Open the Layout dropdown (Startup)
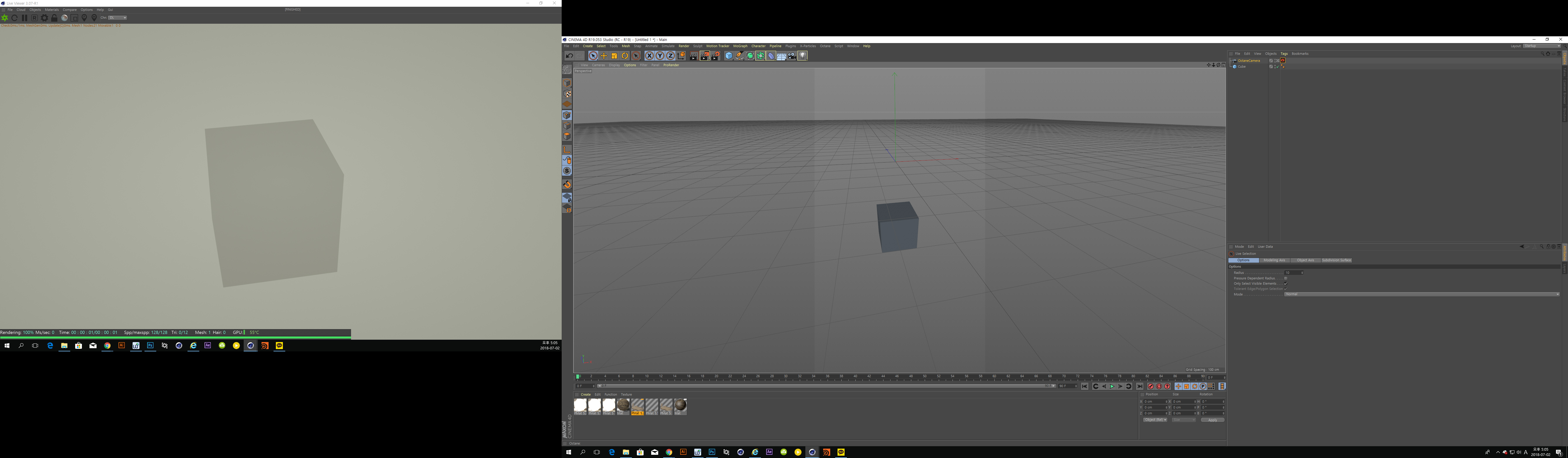 [x=1542, y=46]
